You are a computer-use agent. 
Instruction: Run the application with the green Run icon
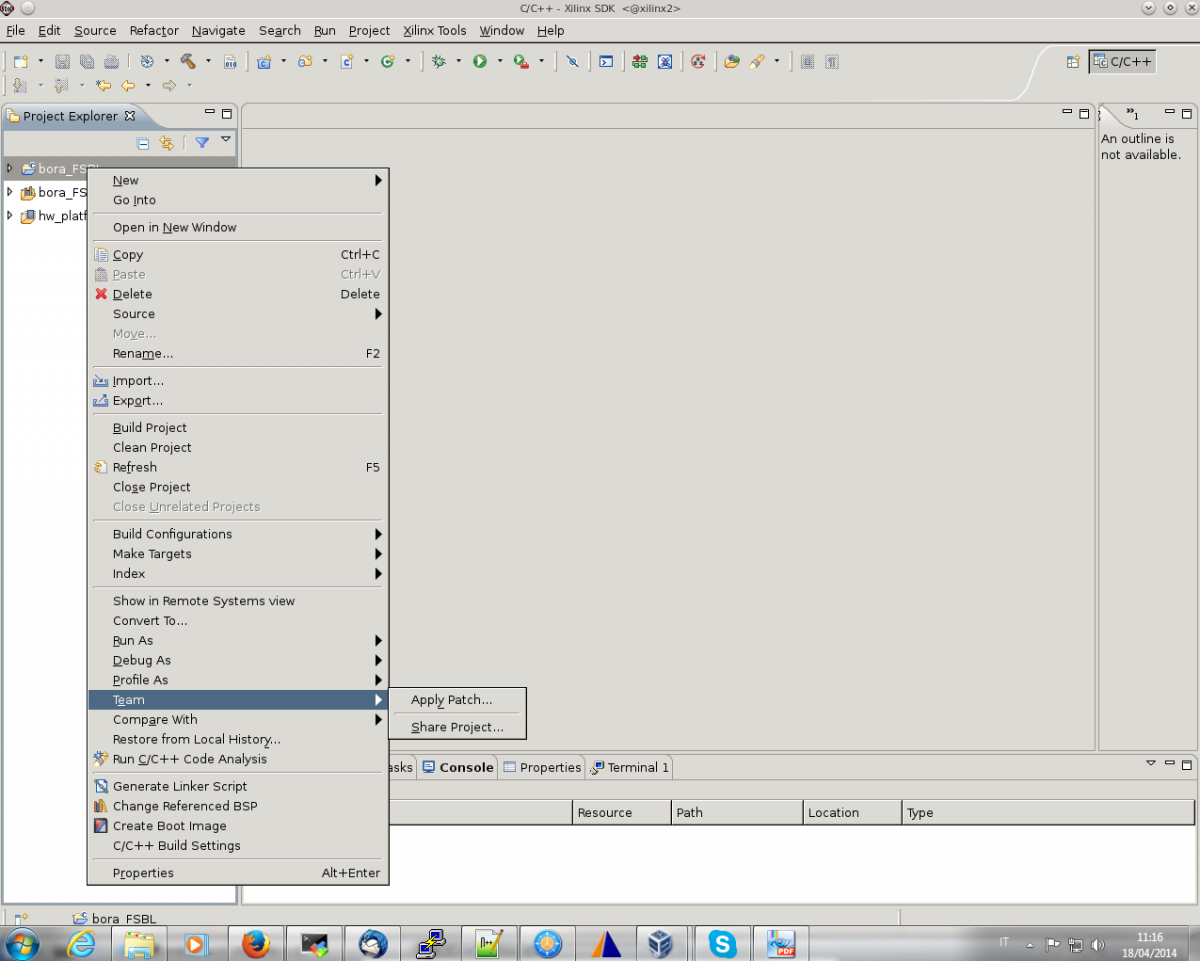480,61
